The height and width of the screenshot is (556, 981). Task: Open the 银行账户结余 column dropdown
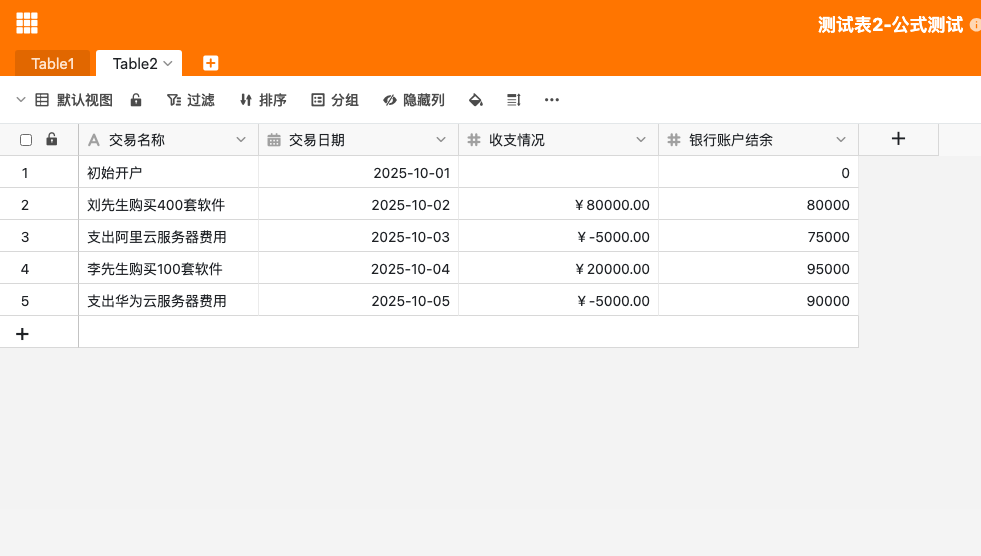coord(840,140)
